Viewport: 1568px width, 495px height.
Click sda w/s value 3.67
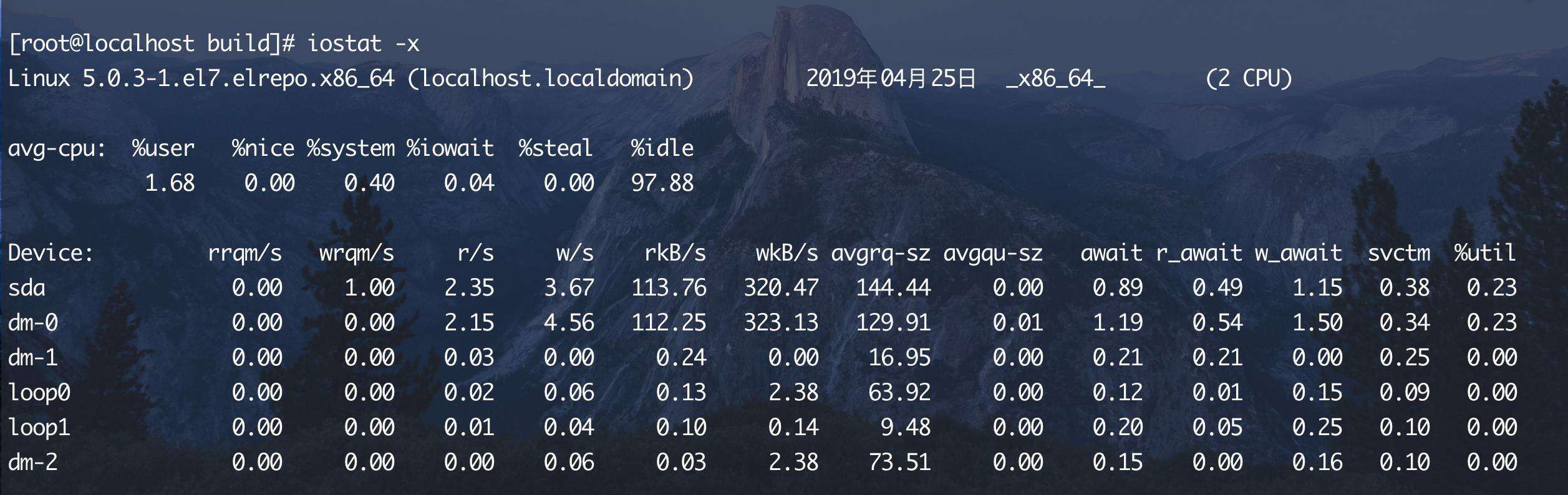pos(569,288)
